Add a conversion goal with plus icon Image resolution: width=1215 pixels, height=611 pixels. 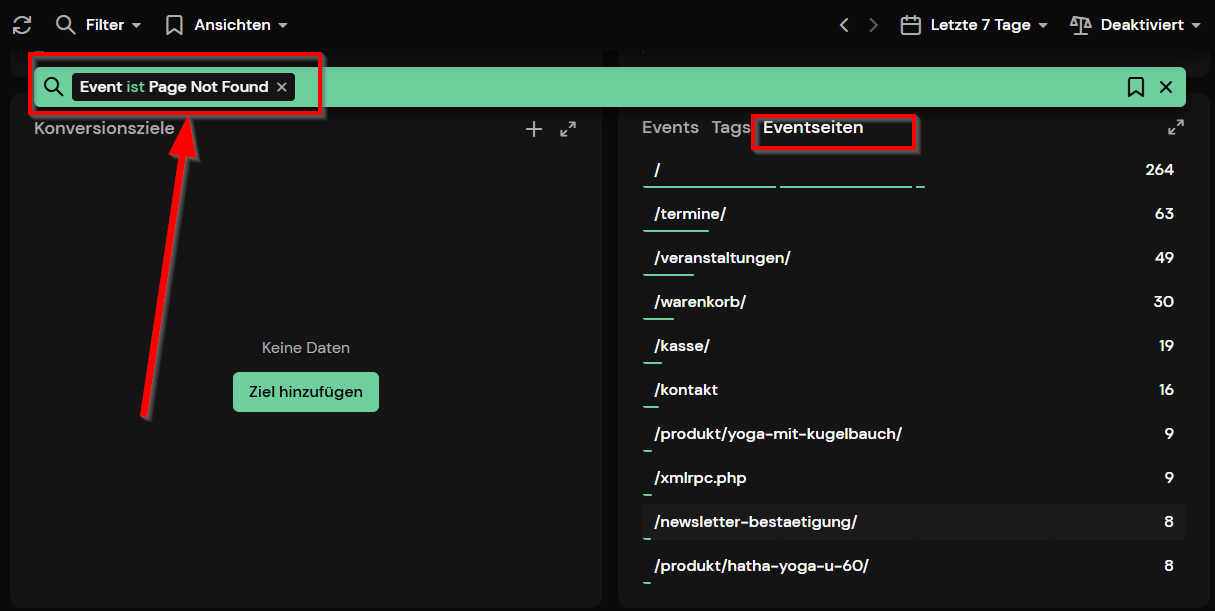(x=534, y=129)
